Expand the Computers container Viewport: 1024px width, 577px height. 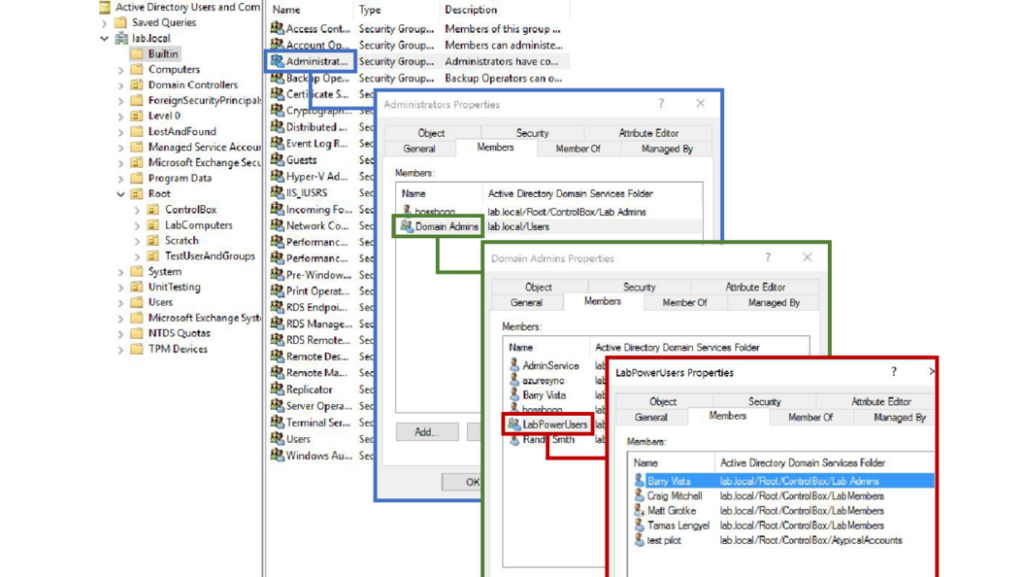tap(121, 69)
